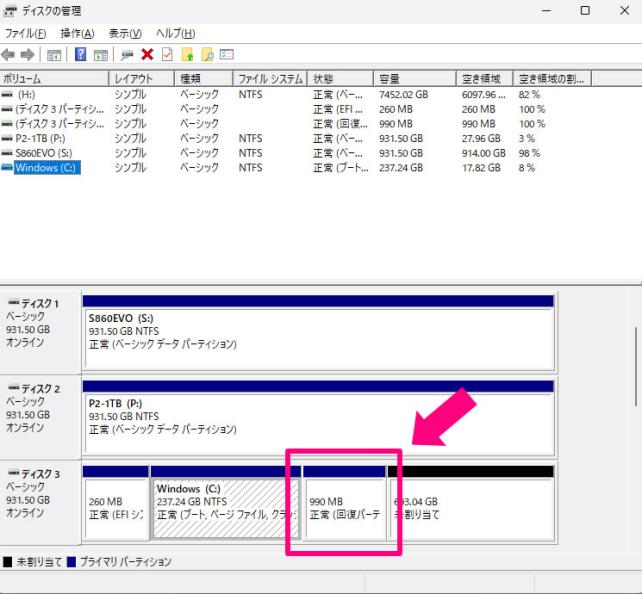Select the S860EVO (S:) partition block

(x=318, y=333)
